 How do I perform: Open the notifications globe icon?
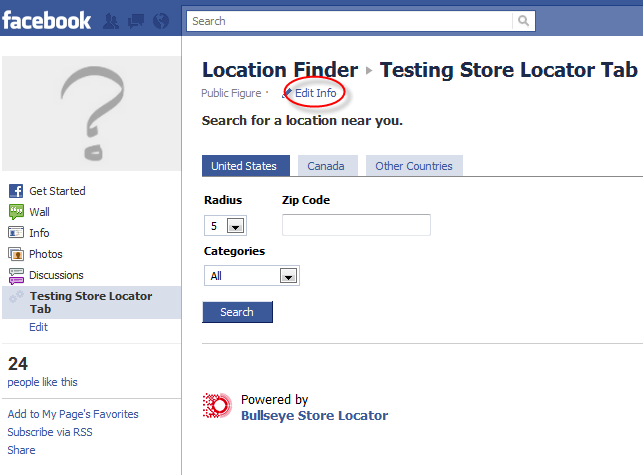[x=161, y=21]
